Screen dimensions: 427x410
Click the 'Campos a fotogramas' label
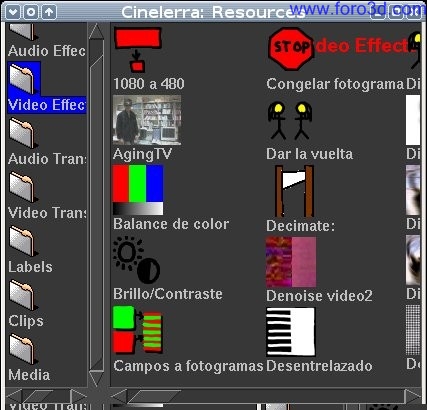tap(188, 366)
